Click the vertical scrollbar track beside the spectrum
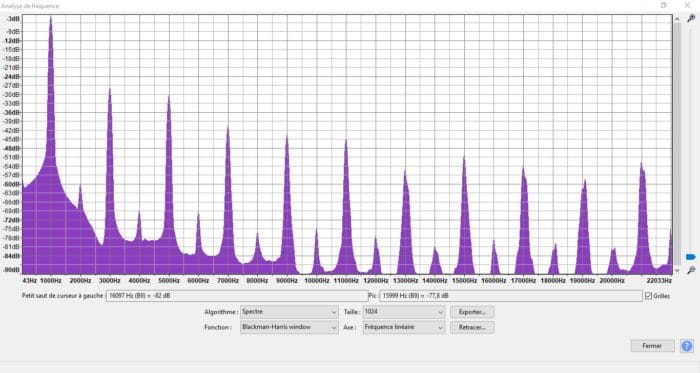The height and width of the screenshot is (373, 700). click(x=677, y=143)
